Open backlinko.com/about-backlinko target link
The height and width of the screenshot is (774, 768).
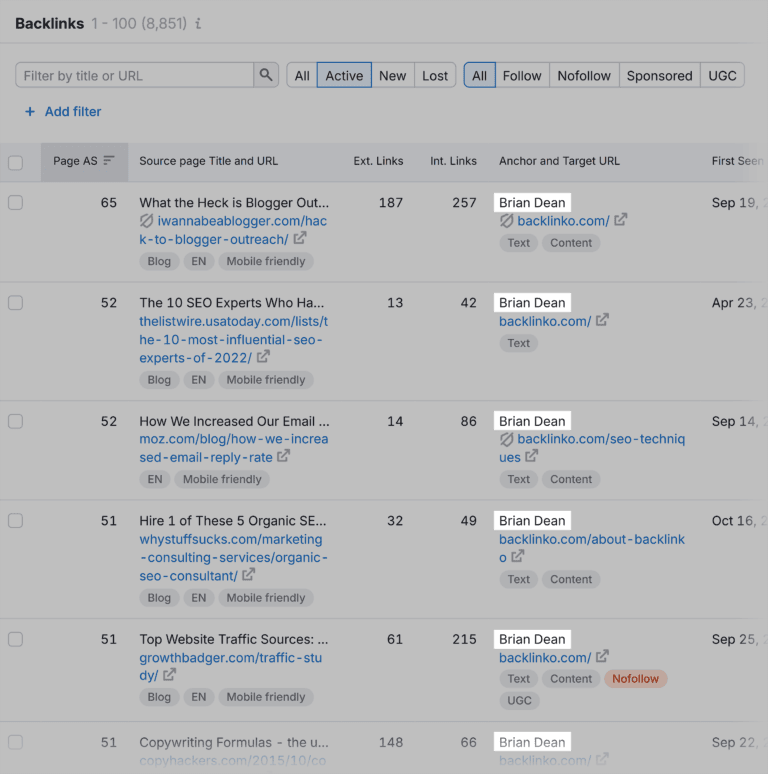[592, 548]
